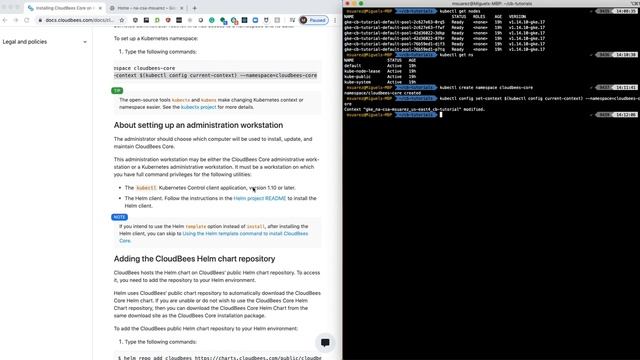The image size is (640, 360).
Task: Click the green extension icon with red badge
Action: click(234, 20)
